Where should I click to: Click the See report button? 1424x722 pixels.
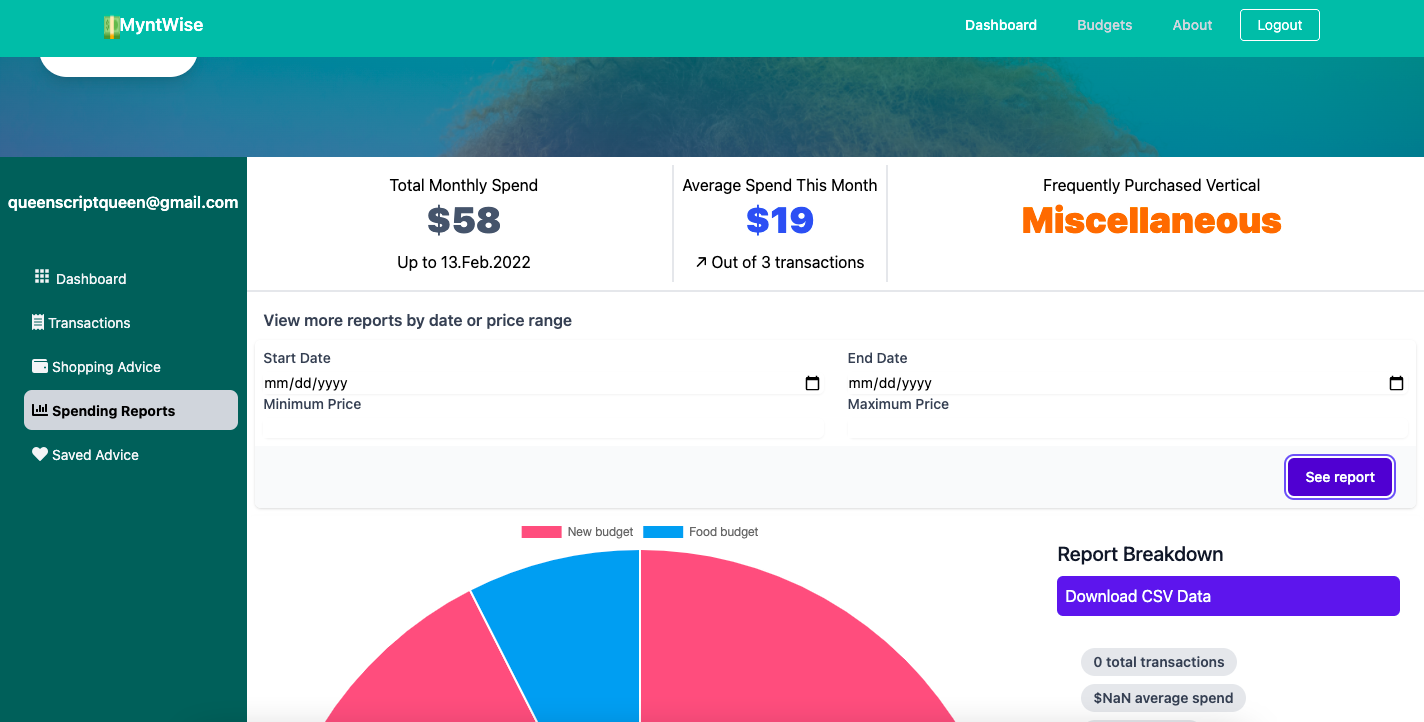(1340, 477)
